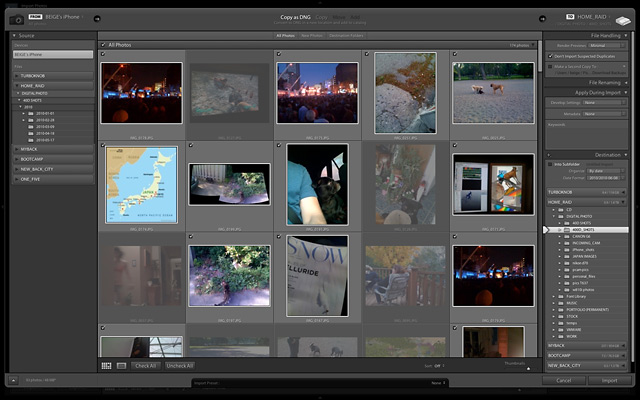Enable Make a Second Copy To
The width and height of the screenshot is (640, 400).
pyautogui.click(x=550, y=67)
